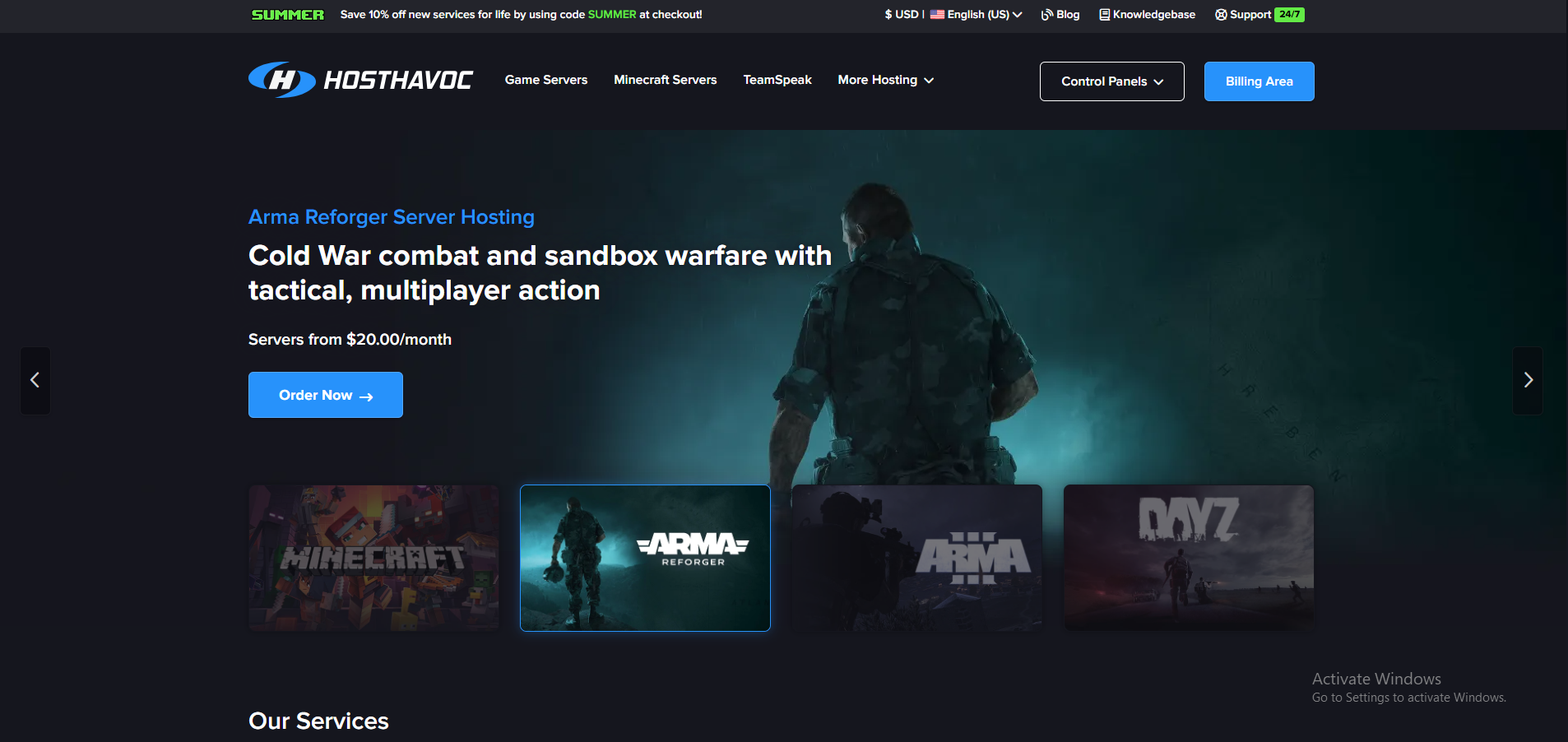Image resolution: width=1568 pixels, height=742 pixels.
Task: Click the 'Our Services' heading
Action: click(318, 721)
